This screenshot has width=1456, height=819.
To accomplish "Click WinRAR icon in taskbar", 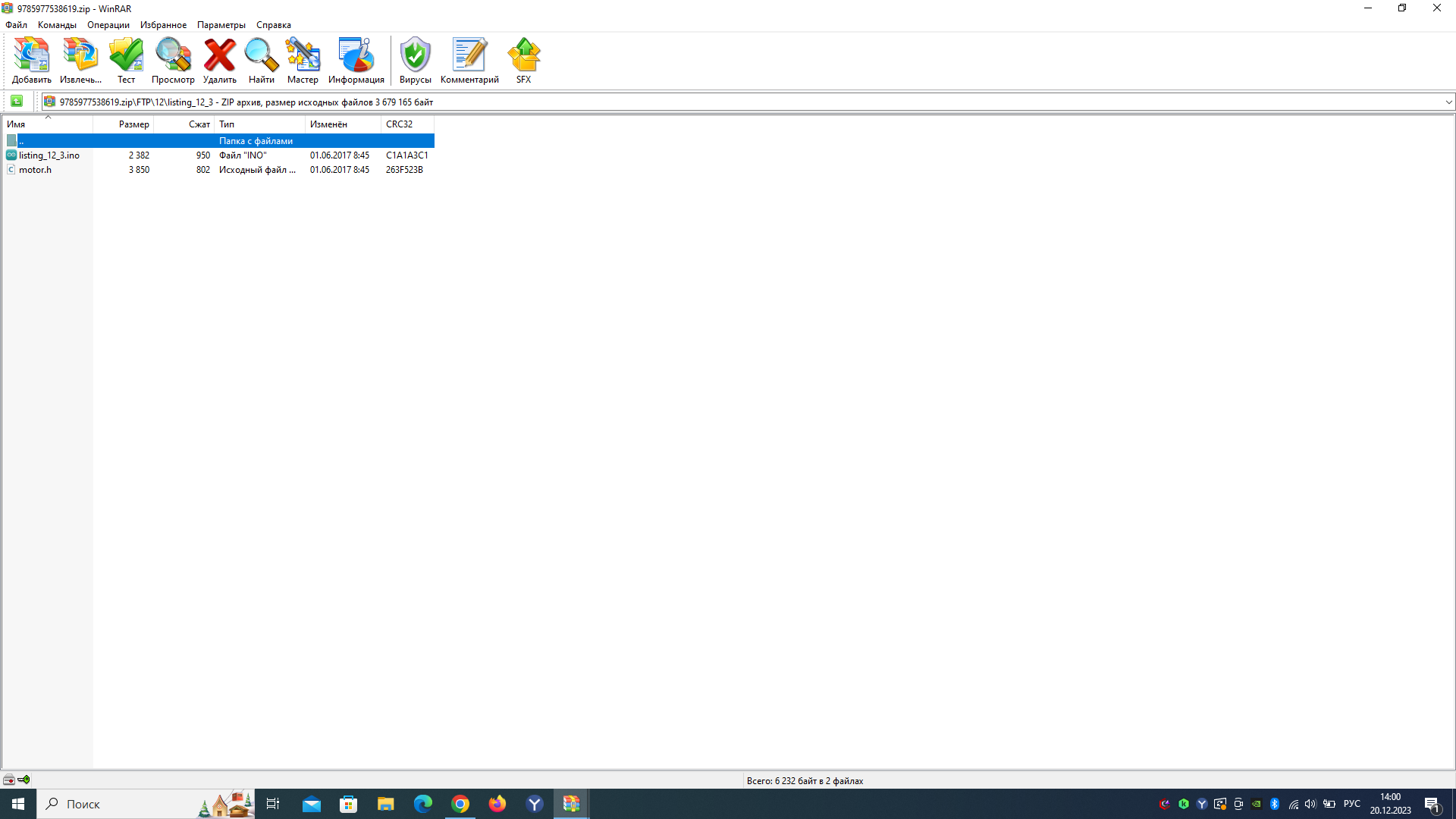I will (x=572, y=804).
